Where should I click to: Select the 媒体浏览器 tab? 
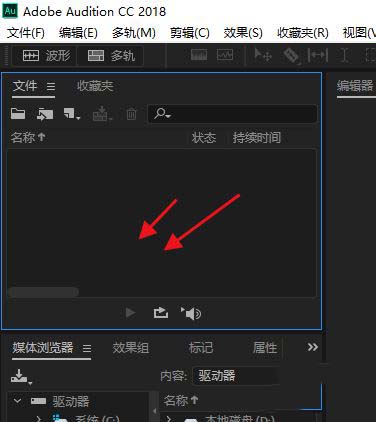click(x=43, y=348)
